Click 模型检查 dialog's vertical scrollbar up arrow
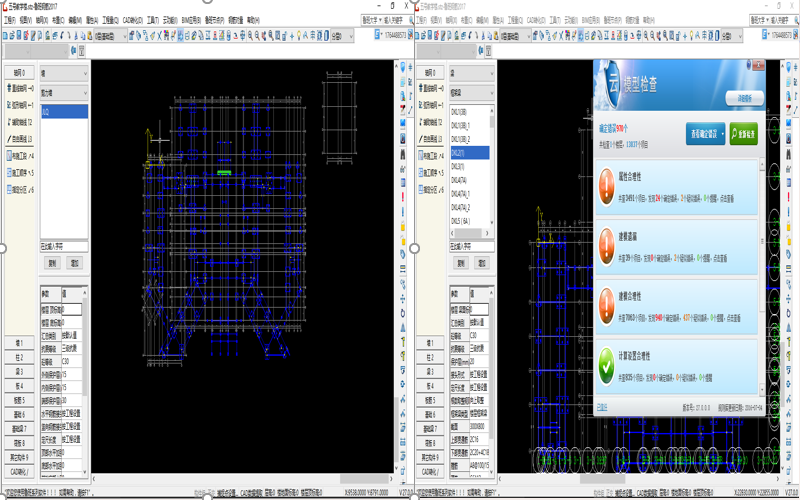The image size is (800, 500). click(762, 163)
